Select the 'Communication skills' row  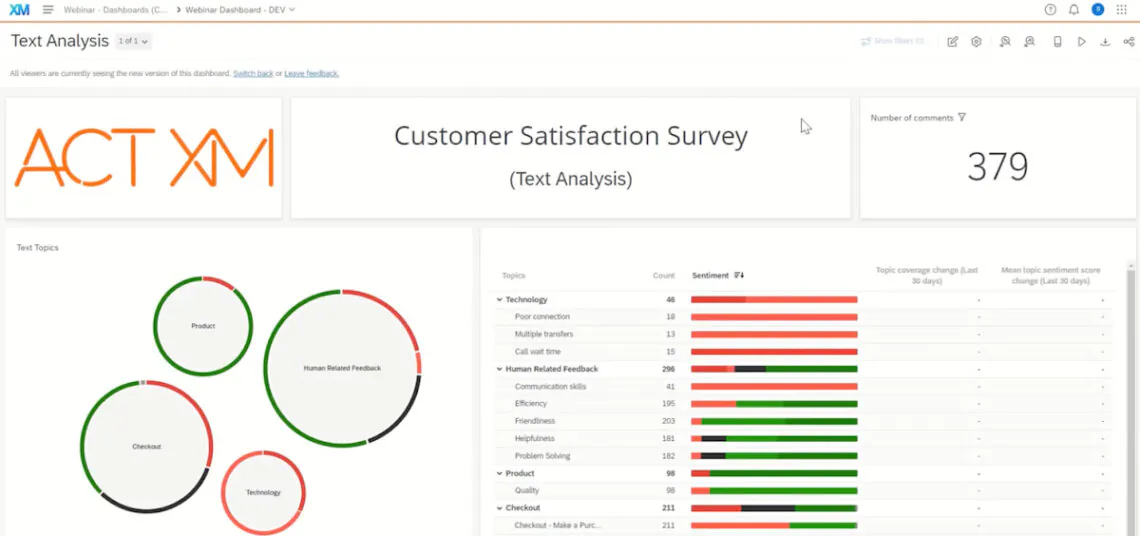tap(803, 387)
